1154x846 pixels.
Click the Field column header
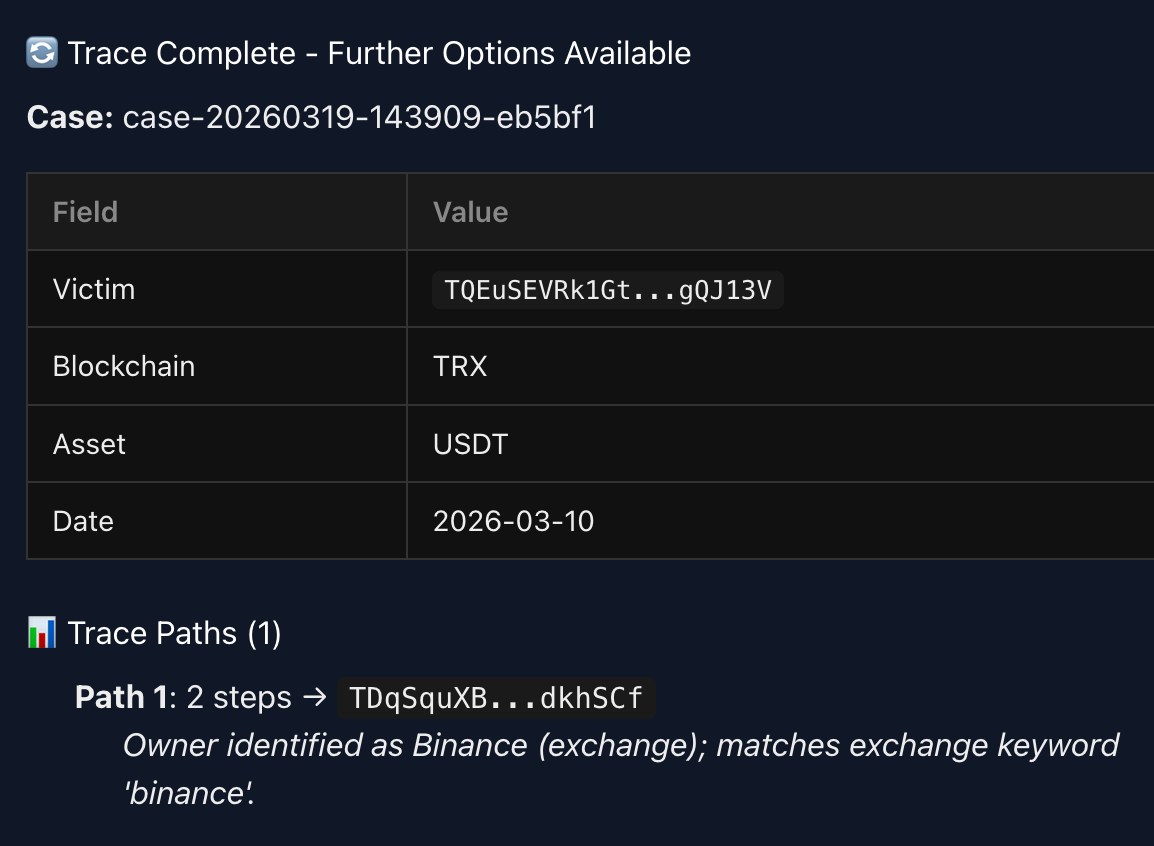pos(85,212)
